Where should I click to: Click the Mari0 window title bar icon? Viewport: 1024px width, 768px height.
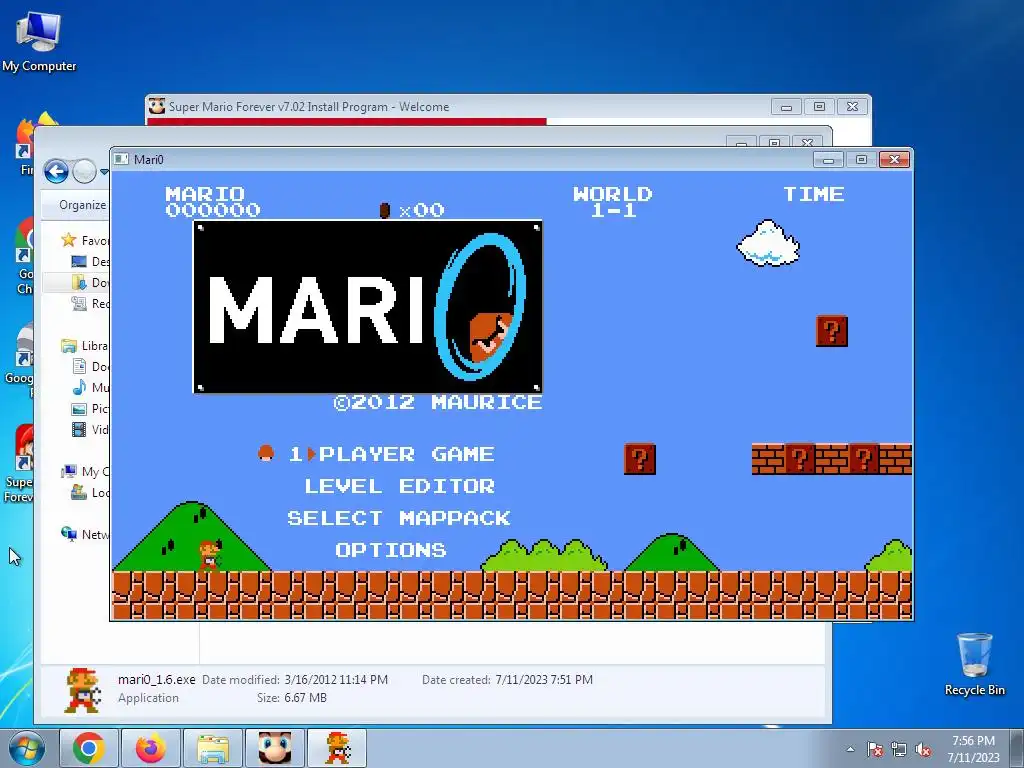pyautogui.click(x=121, y=159)
